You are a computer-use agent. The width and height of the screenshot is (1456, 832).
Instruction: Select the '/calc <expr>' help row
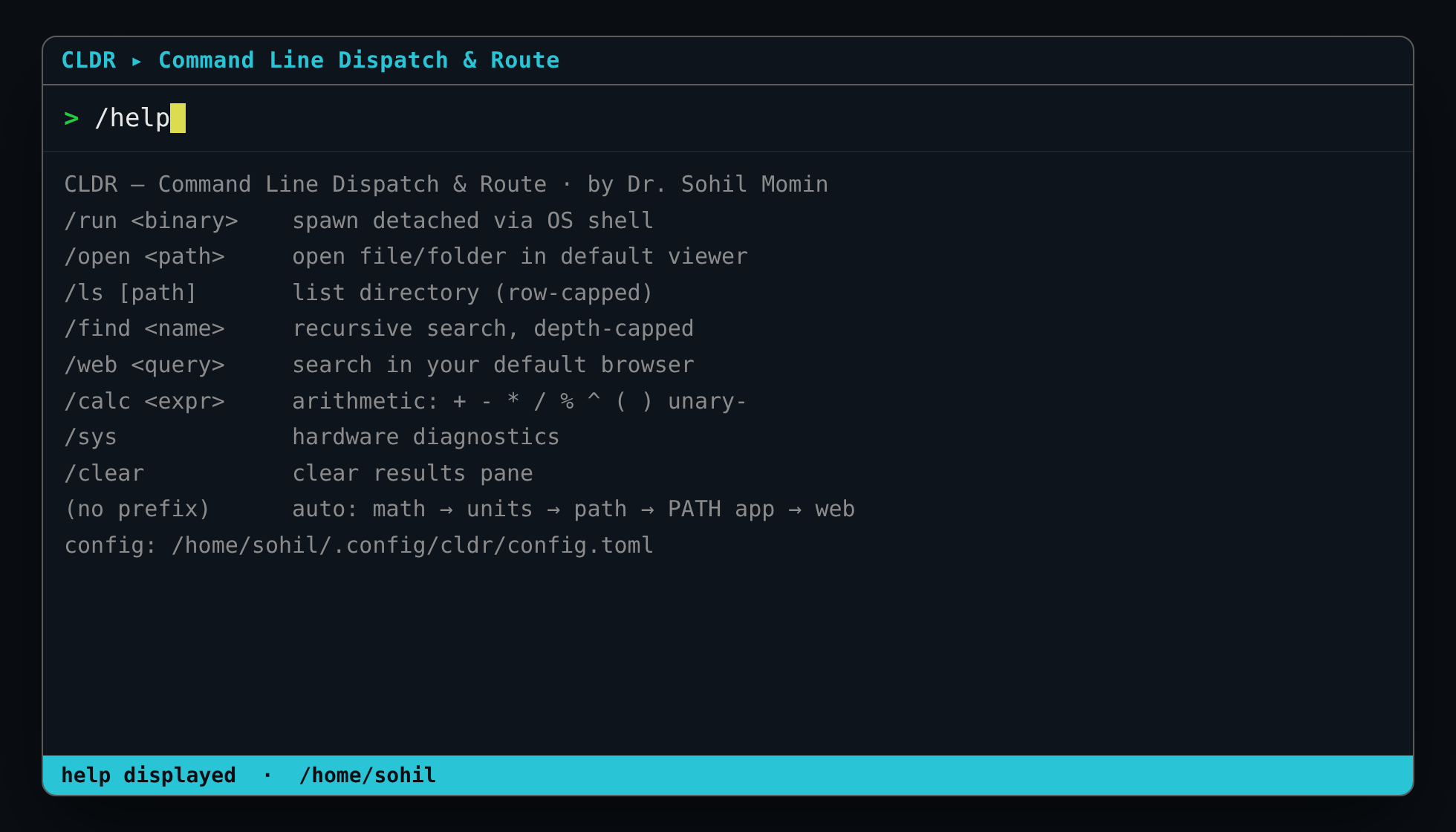tap(406, 401)
